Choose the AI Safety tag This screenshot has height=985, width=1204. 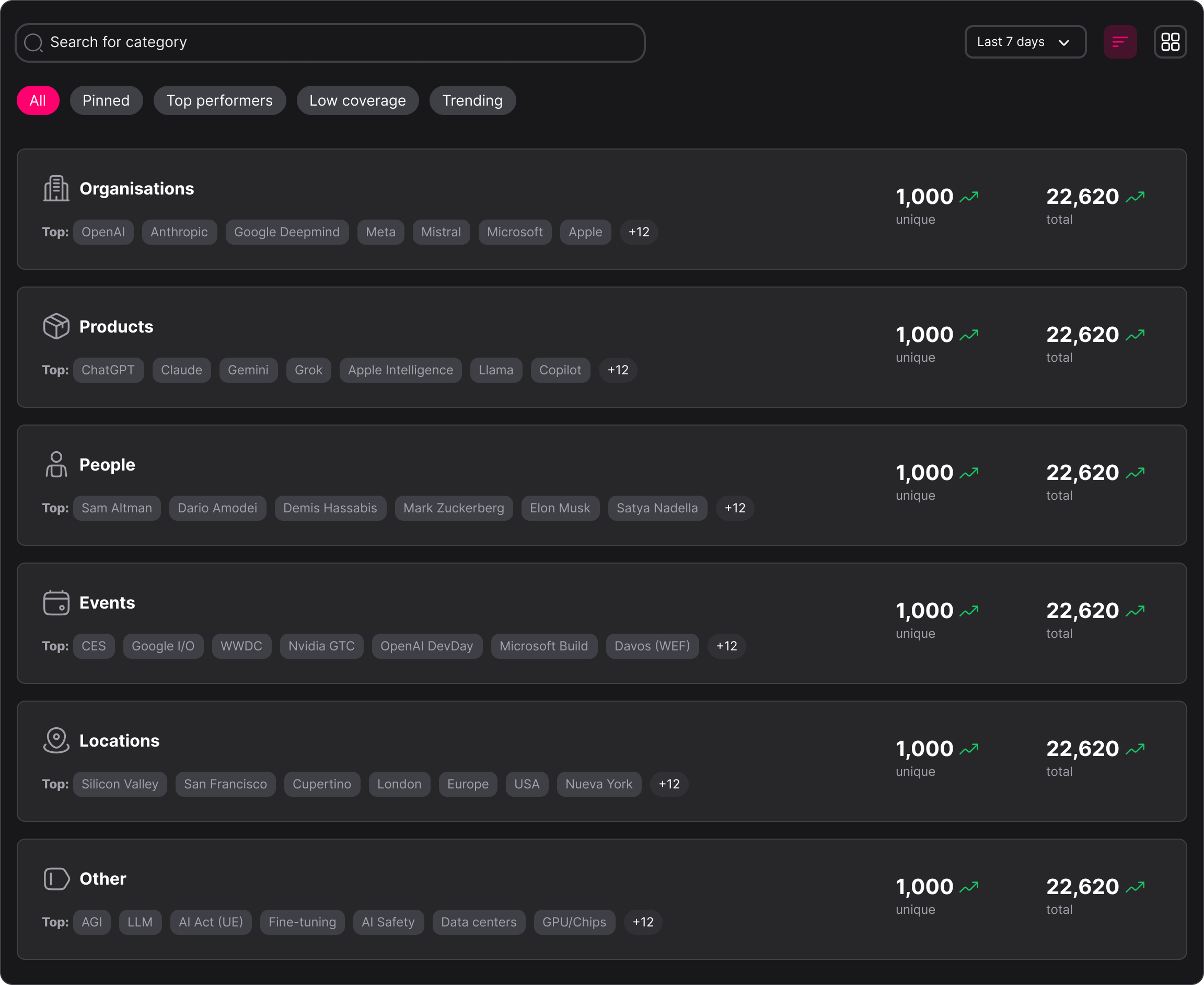click(388, 922)
